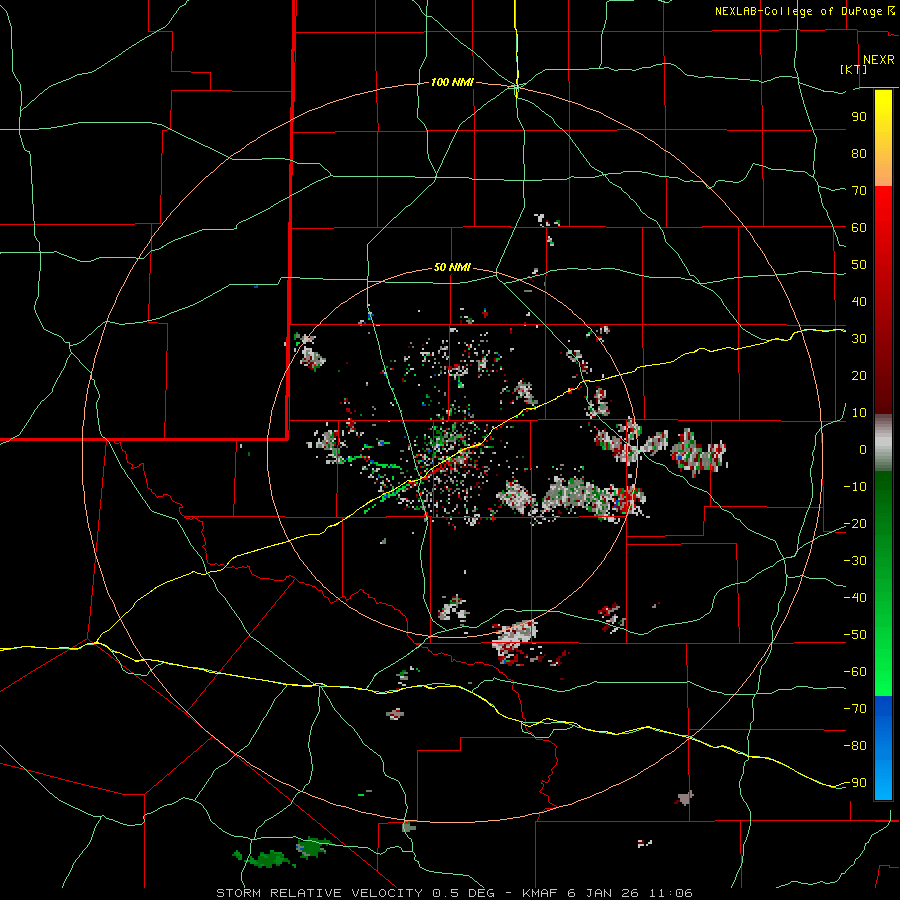Screen dimensions: 900x900
Task: Click the Storm Relative Velocity caption at bottom
Action: pos(454,893)
